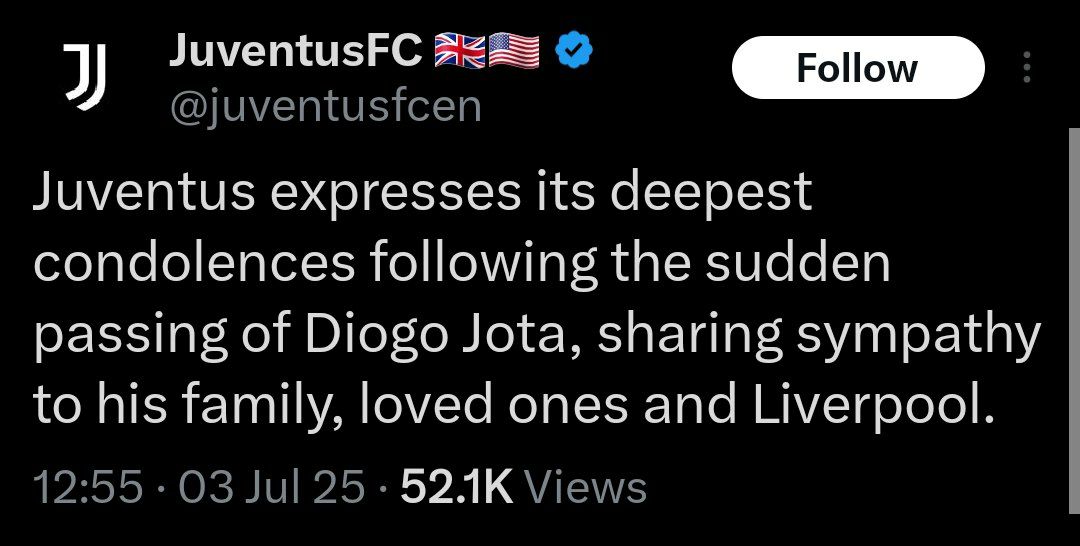The image size is (1080, 546).
Task: Click the 03 Jul 25 date
Action: click(x=272, y=488)
